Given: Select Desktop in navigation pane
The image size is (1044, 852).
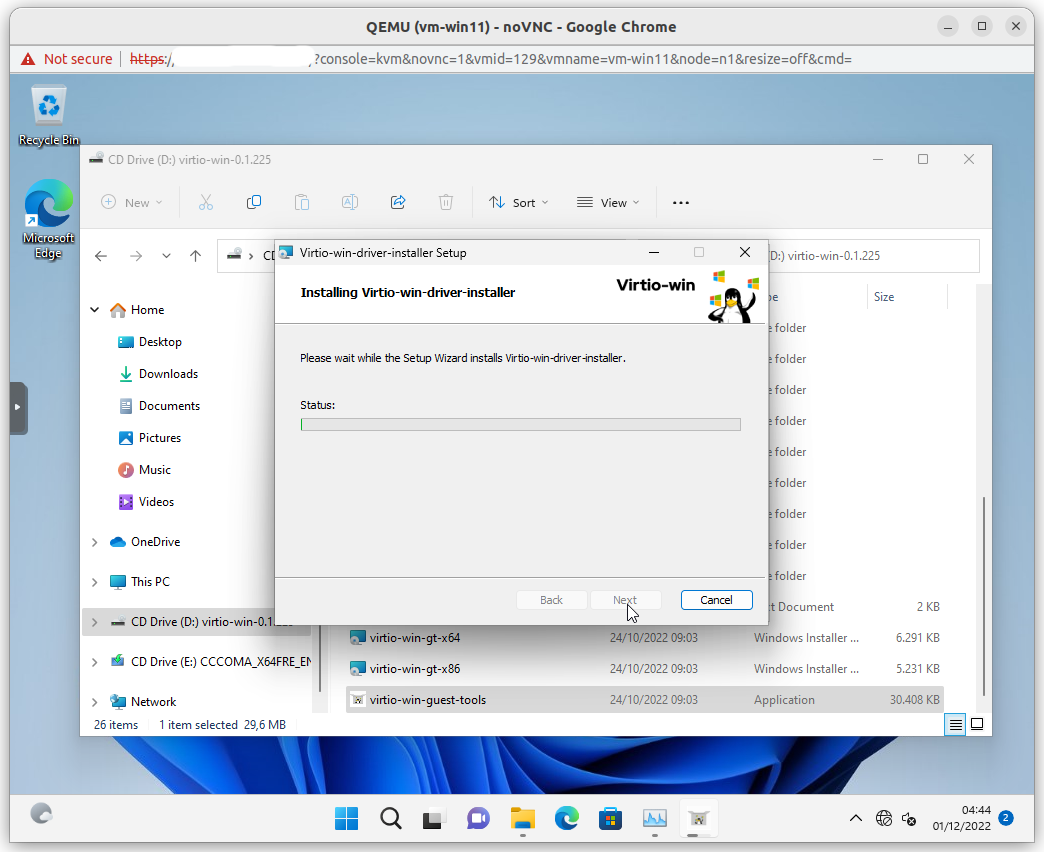Looking at the screenshot, I should pos(150,342).
